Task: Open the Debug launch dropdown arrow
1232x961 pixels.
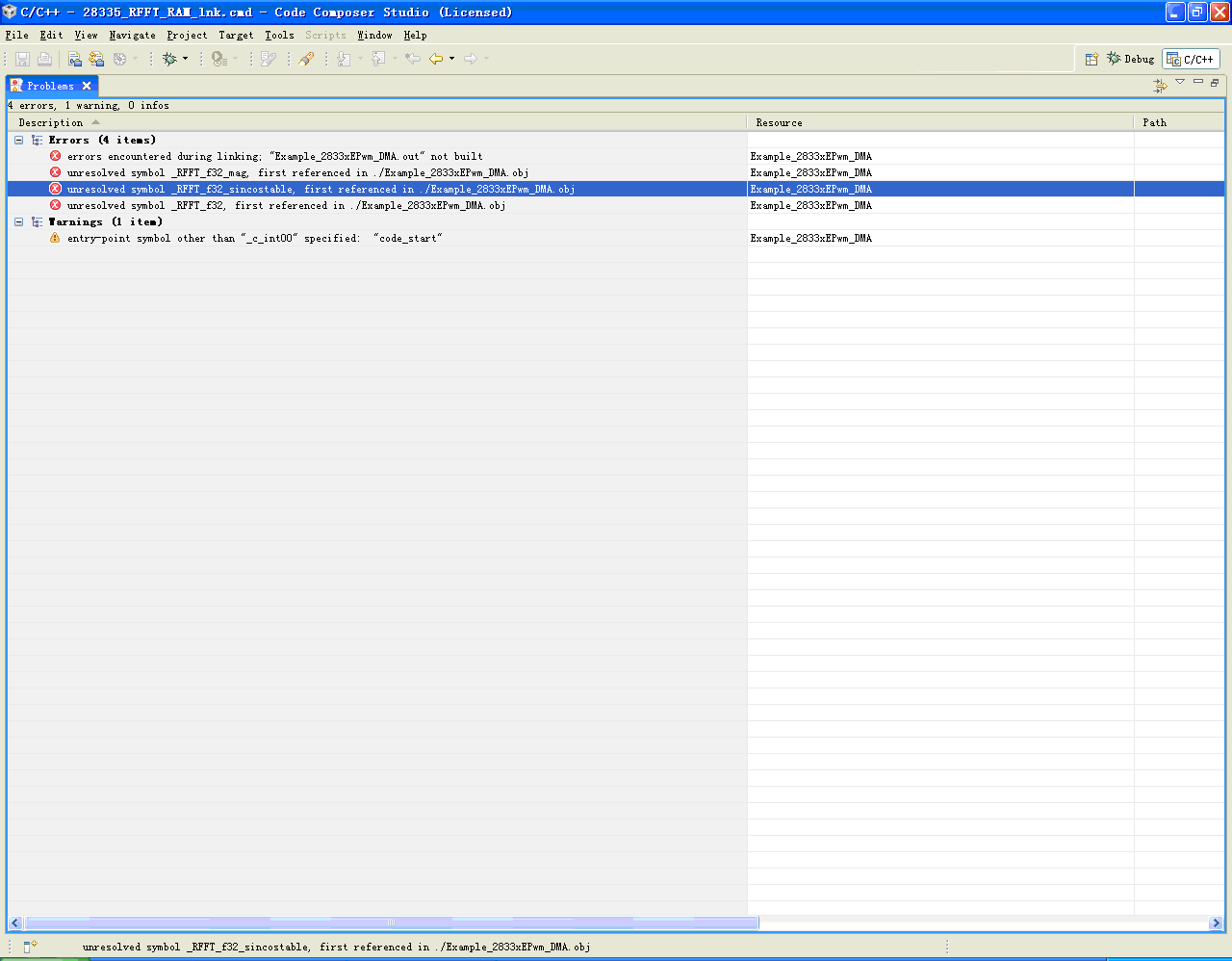Action: tap(186, 59)
